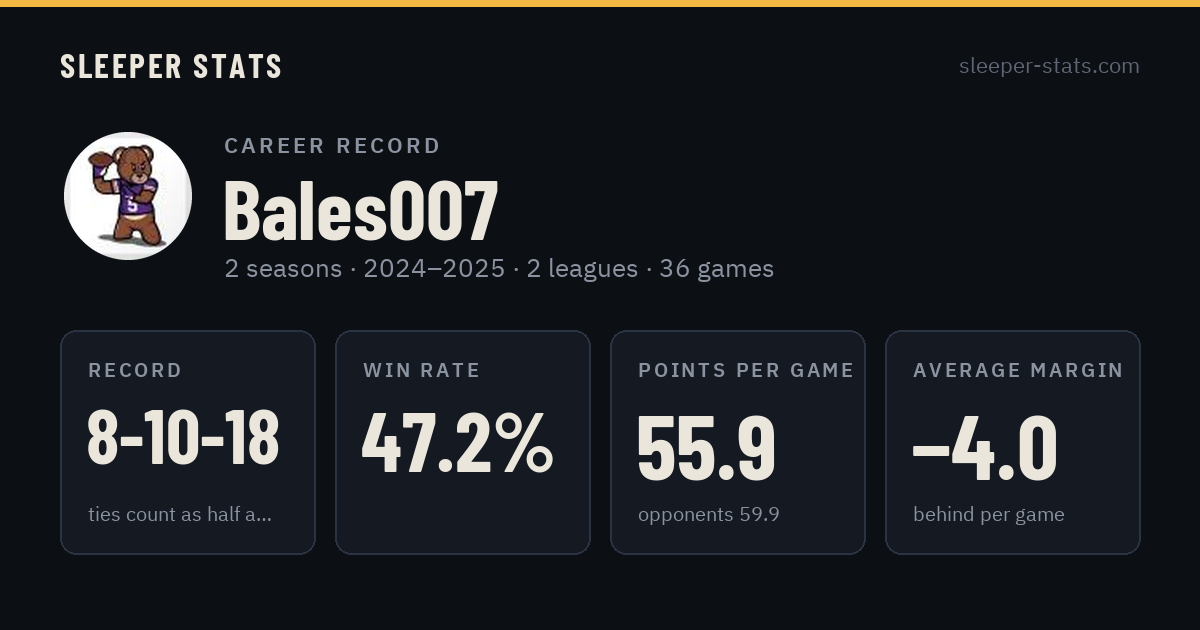Click the seasons and games summary line
Image resolution: width=1200 pixels, height=630 pixels.
499,269
